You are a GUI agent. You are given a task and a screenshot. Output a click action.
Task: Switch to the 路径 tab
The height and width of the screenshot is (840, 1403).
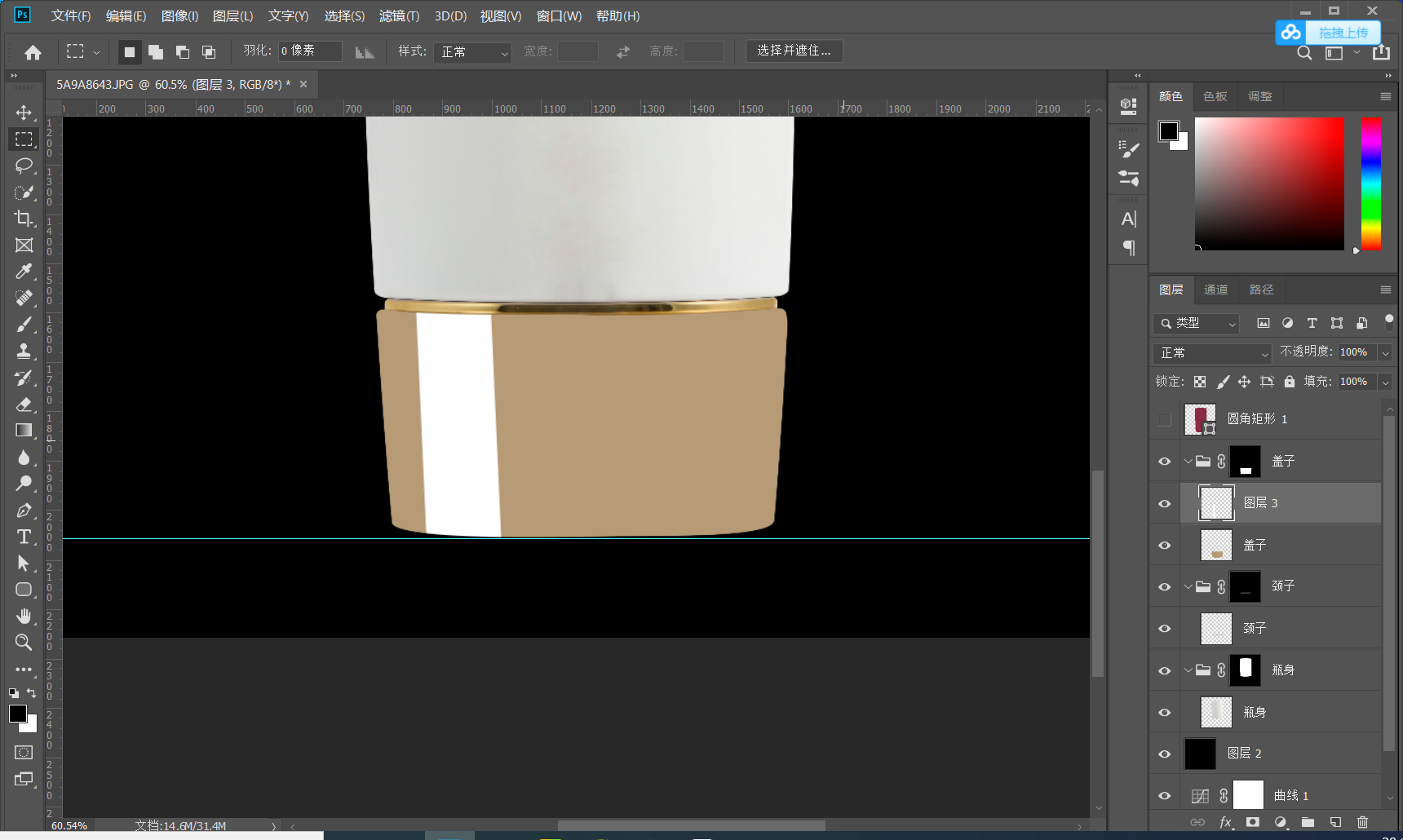click(1261, 290)
